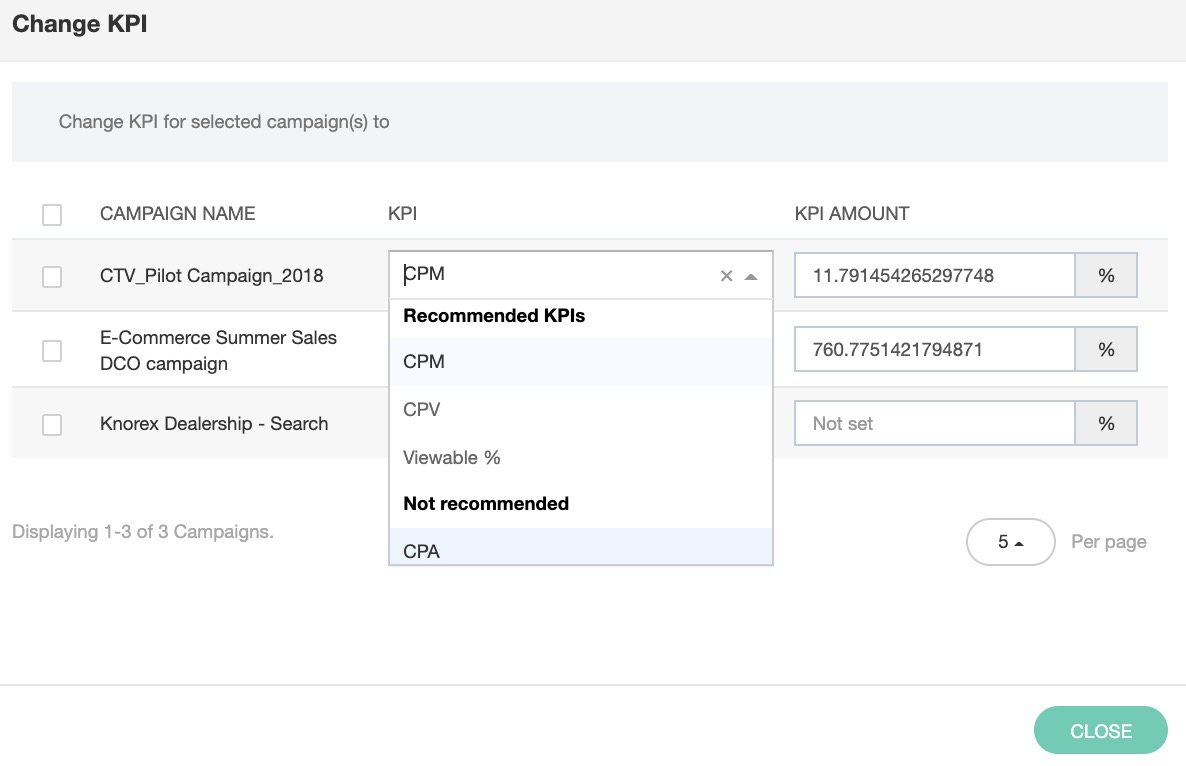Check the CTV_Pilot Campaign_2018 checkbox
The width and height of the screenshot is (1186, 766).
coord(52,277)
